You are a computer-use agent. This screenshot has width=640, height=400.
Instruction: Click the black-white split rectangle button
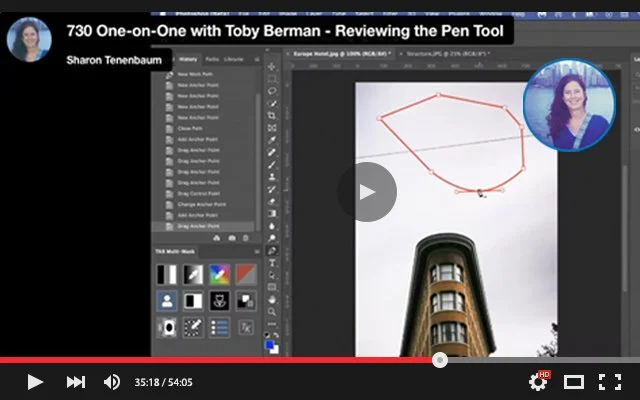[x=193, y=301]
